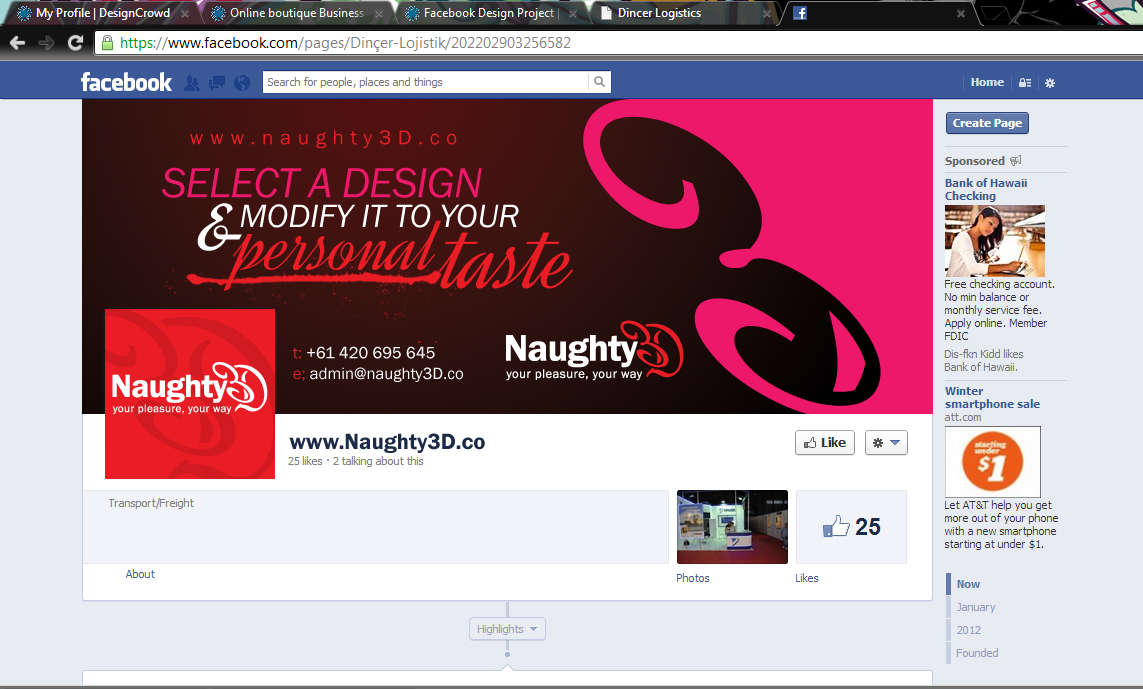This screenshot has height=689, width=1143.
Task: Click the 2 talking about this text
Action: point(378,462)
